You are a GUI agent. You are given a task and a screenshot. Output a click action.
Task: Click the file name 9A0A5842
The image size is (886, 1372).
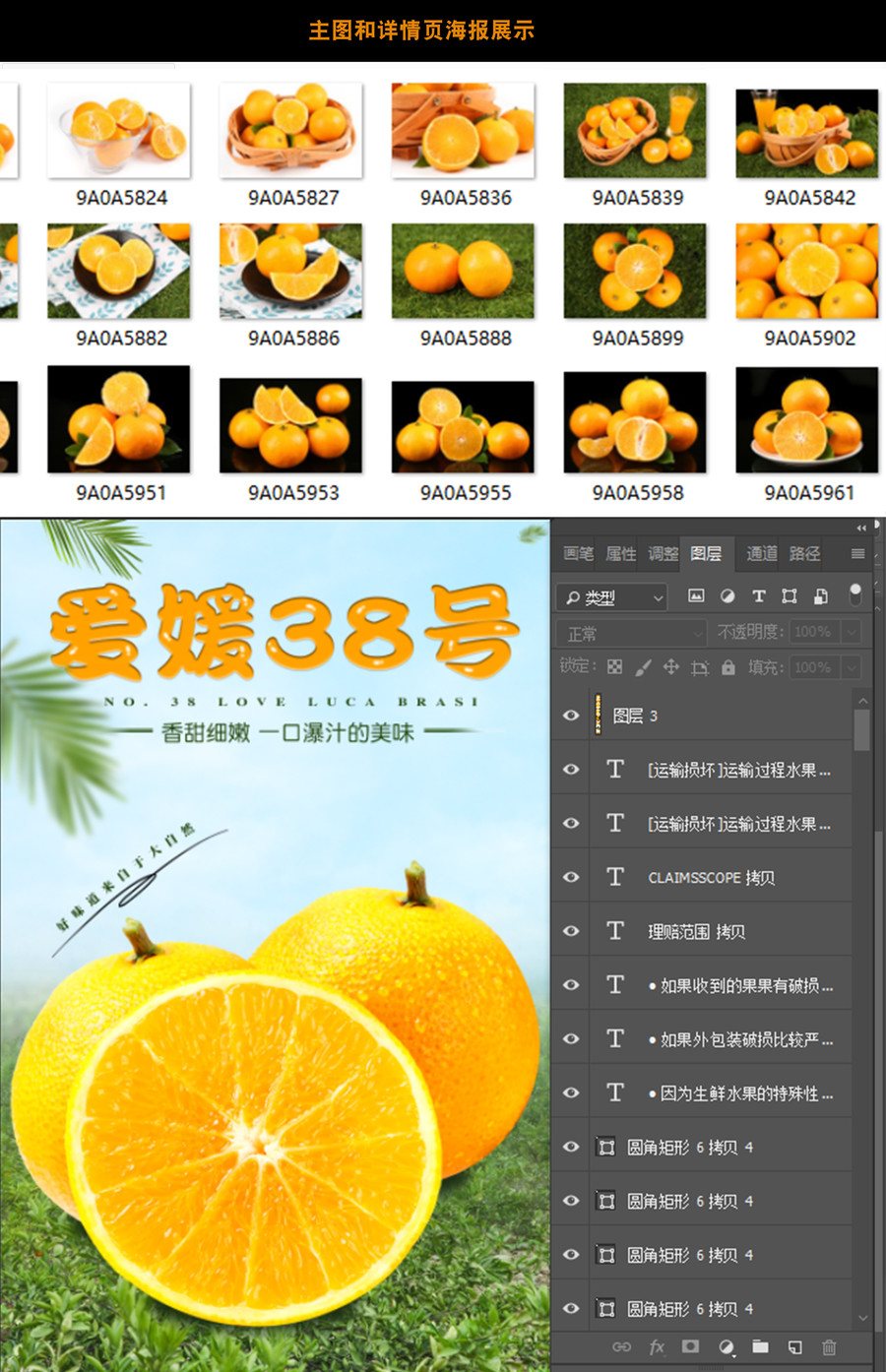809,198
